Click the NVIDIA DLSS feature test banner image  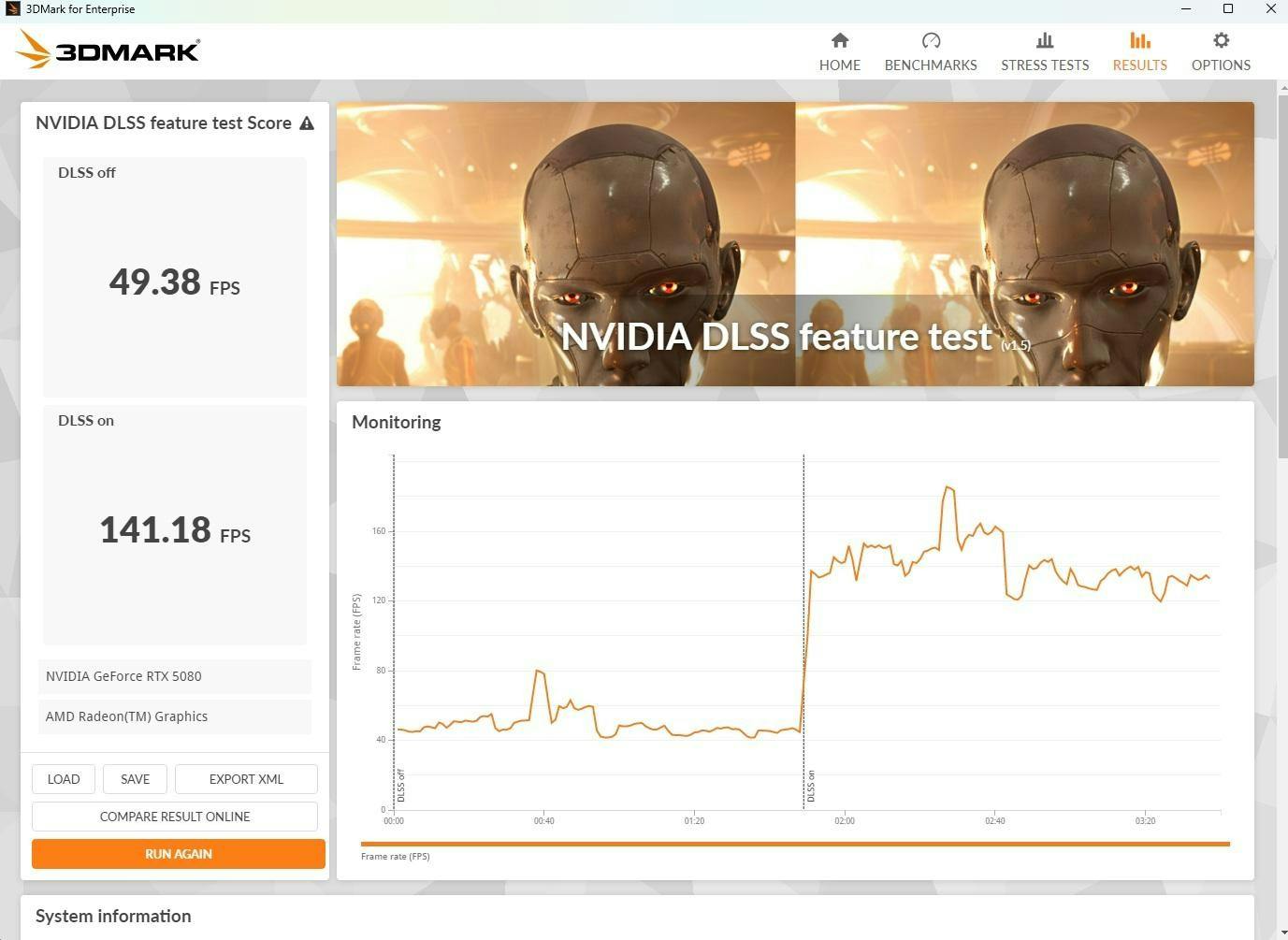(795, 244)
